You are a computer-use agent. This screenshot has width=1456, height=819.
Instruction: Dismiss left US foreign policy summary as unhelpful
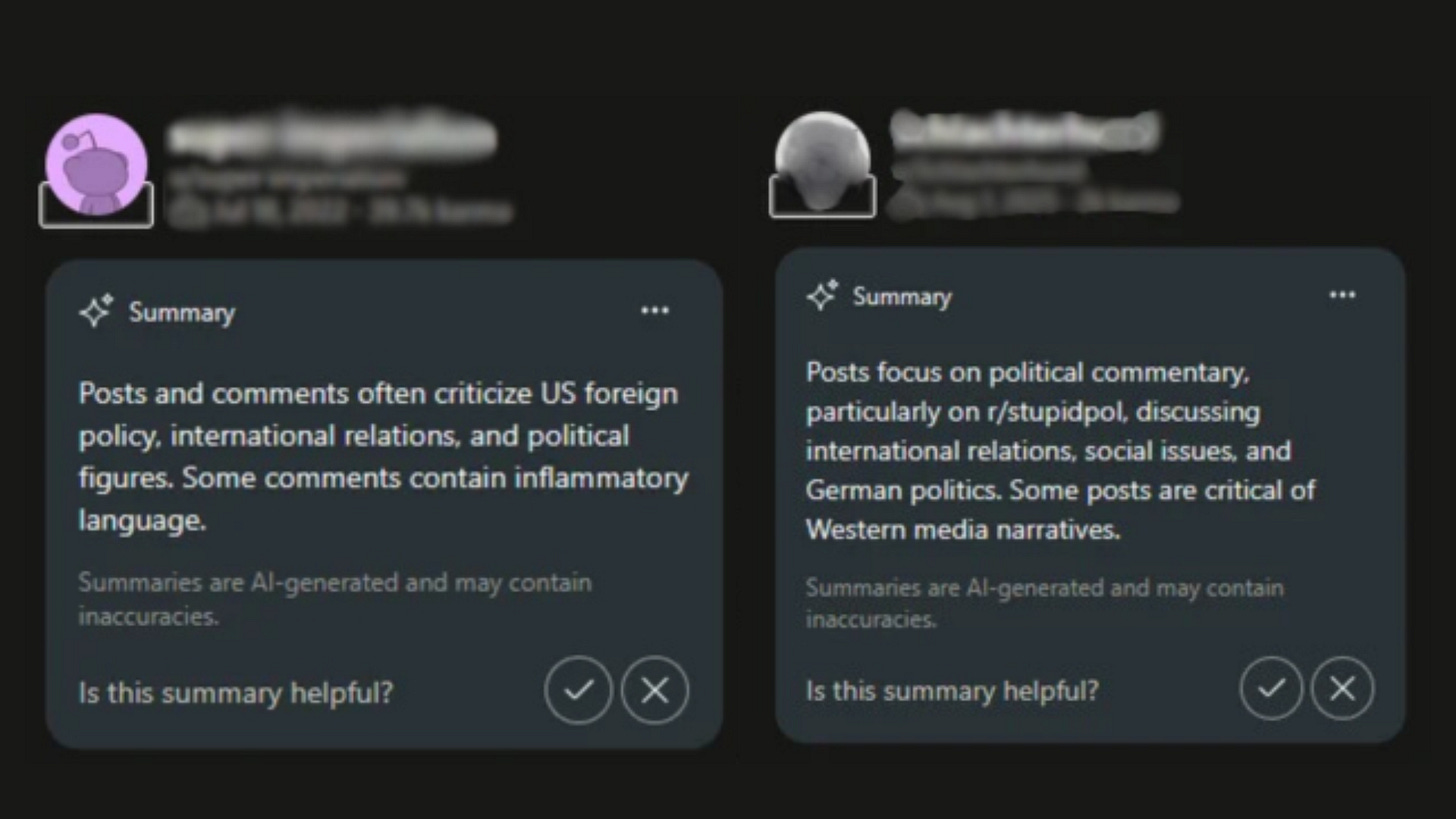coord(655,690)
